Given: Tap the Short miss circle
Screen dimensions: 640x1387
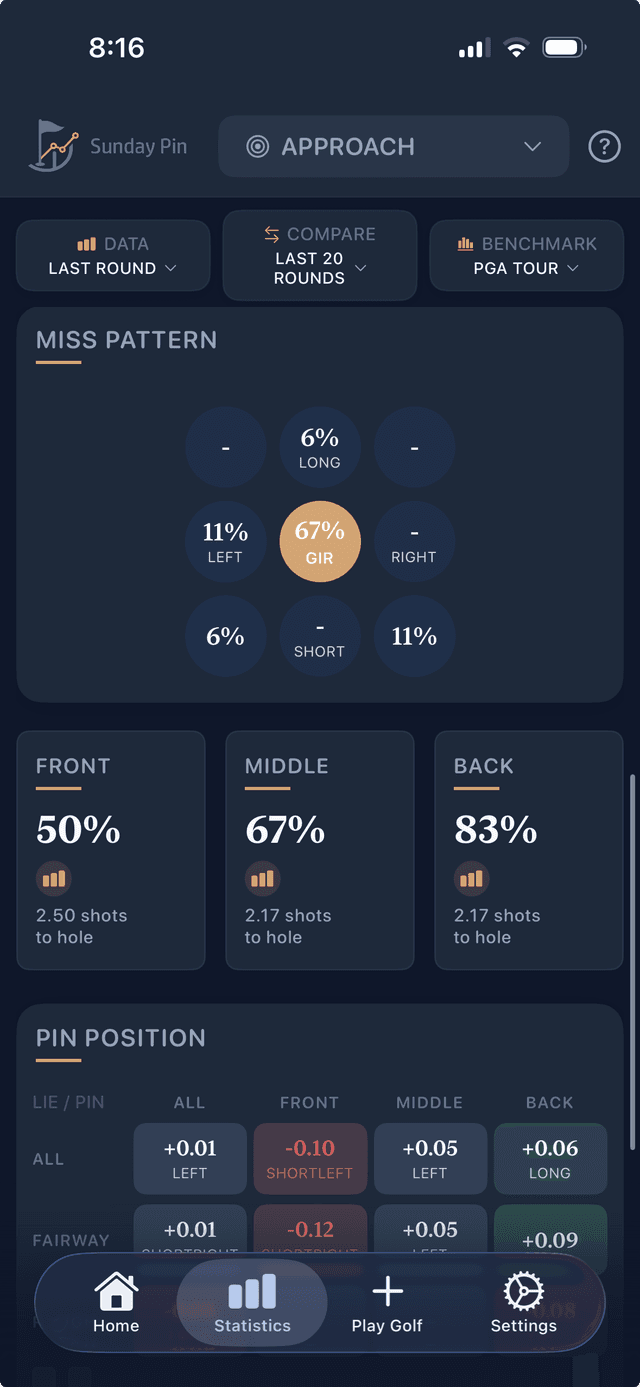Looking at the screenshot, I should [x=319, y=636].
